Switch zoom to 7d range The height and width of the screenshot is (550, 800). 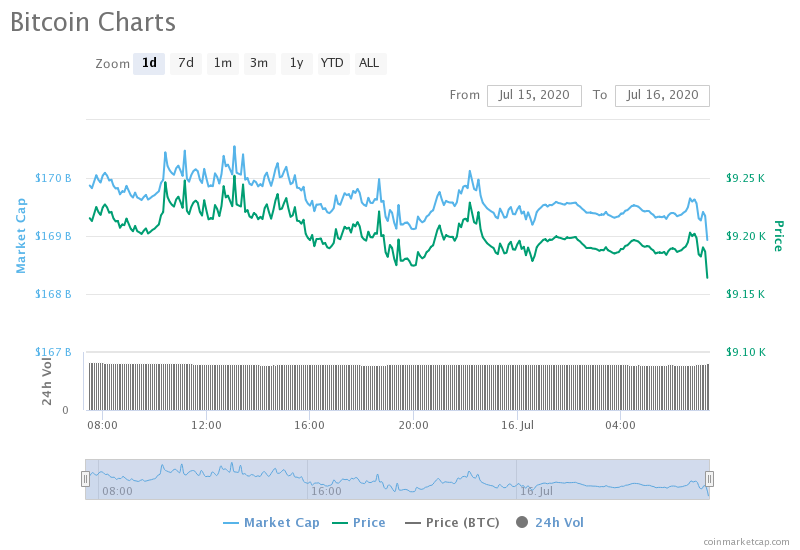(x=186, y=63)
